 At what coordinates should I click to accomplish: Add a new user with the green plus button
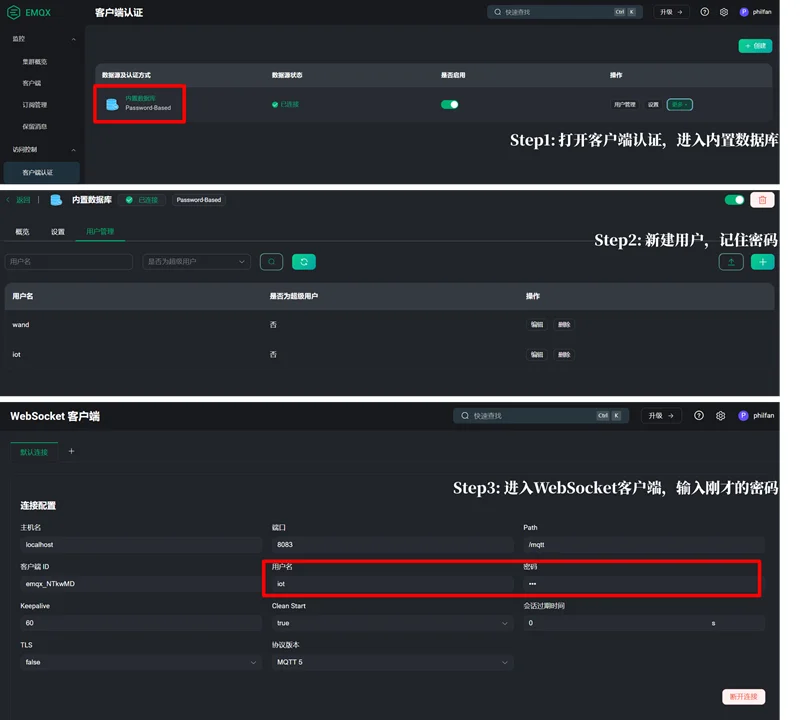click(x=762, y=262)
